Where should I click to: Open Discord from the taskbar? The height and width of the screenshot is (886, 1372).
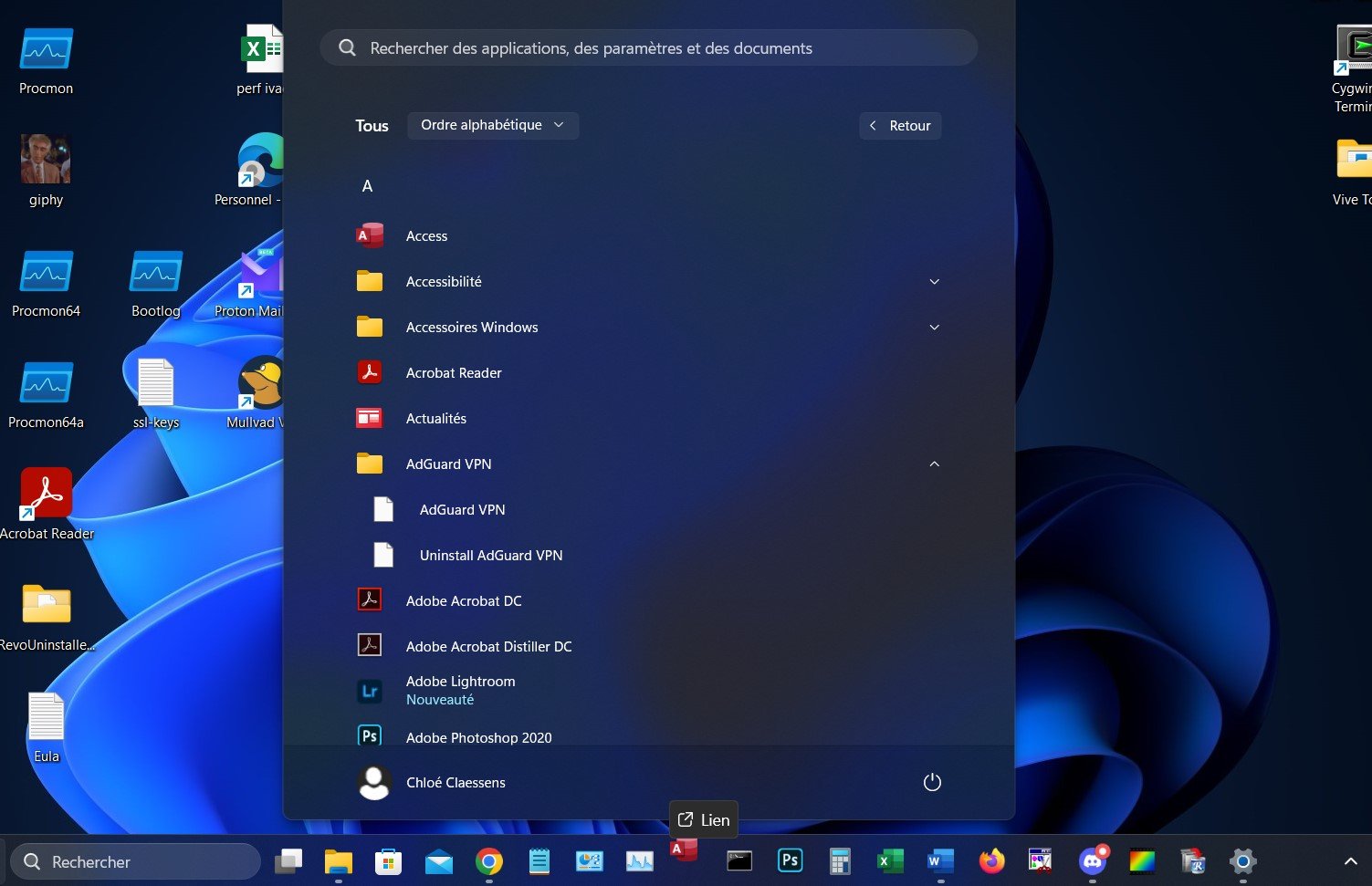[x=1093, y=860]
